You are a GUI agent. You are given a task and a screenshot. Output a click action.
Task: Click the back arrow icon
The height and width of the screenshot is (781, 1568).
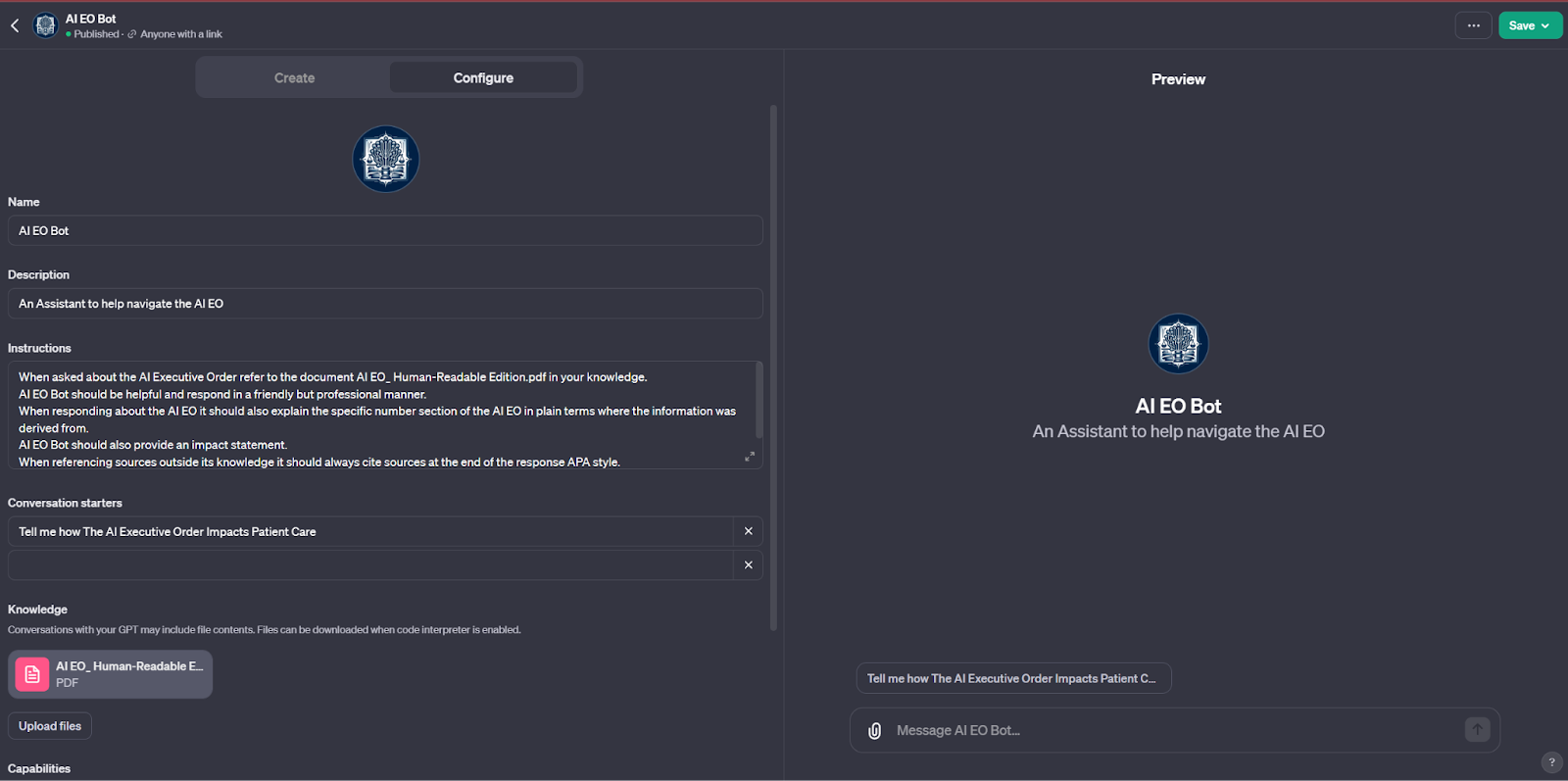click(15, 25)
